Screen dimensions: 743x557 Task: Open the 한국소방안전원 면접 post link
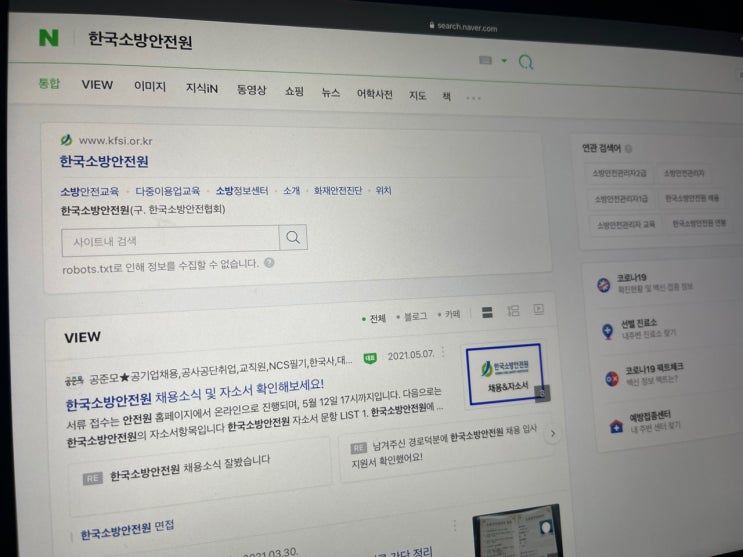click(127, 530)
